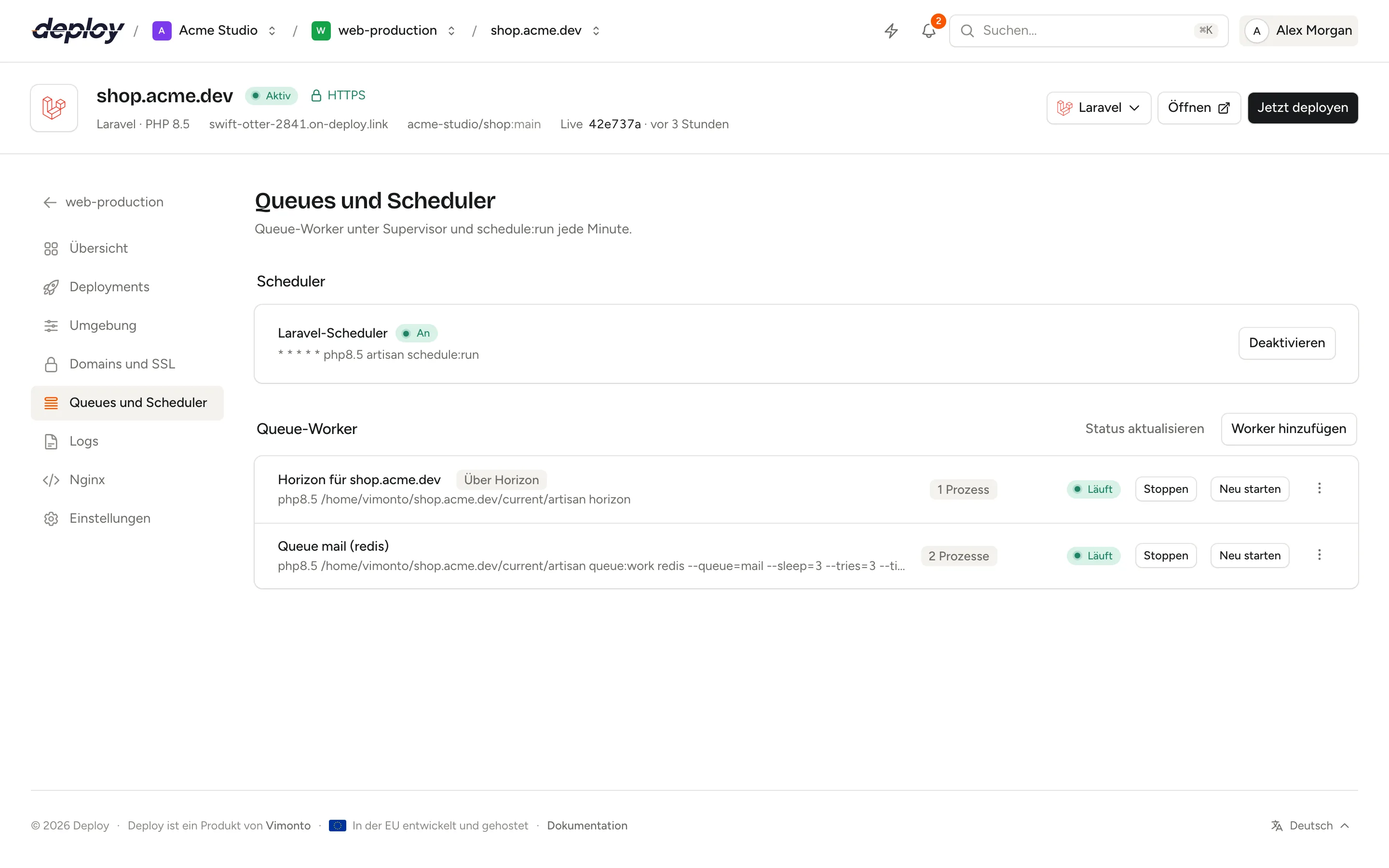Click Worker hinzufügen button

pos(1289,429)
